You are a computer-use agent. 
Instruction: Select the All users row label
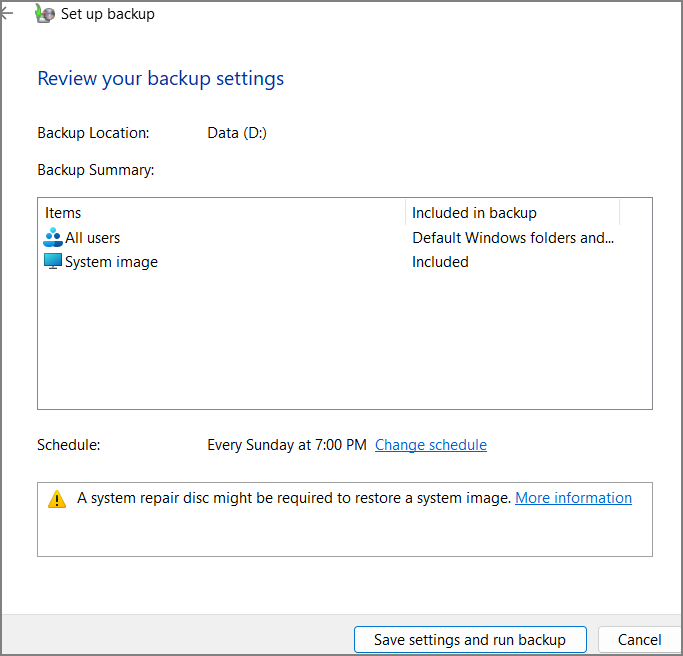(x=92, y=238)
